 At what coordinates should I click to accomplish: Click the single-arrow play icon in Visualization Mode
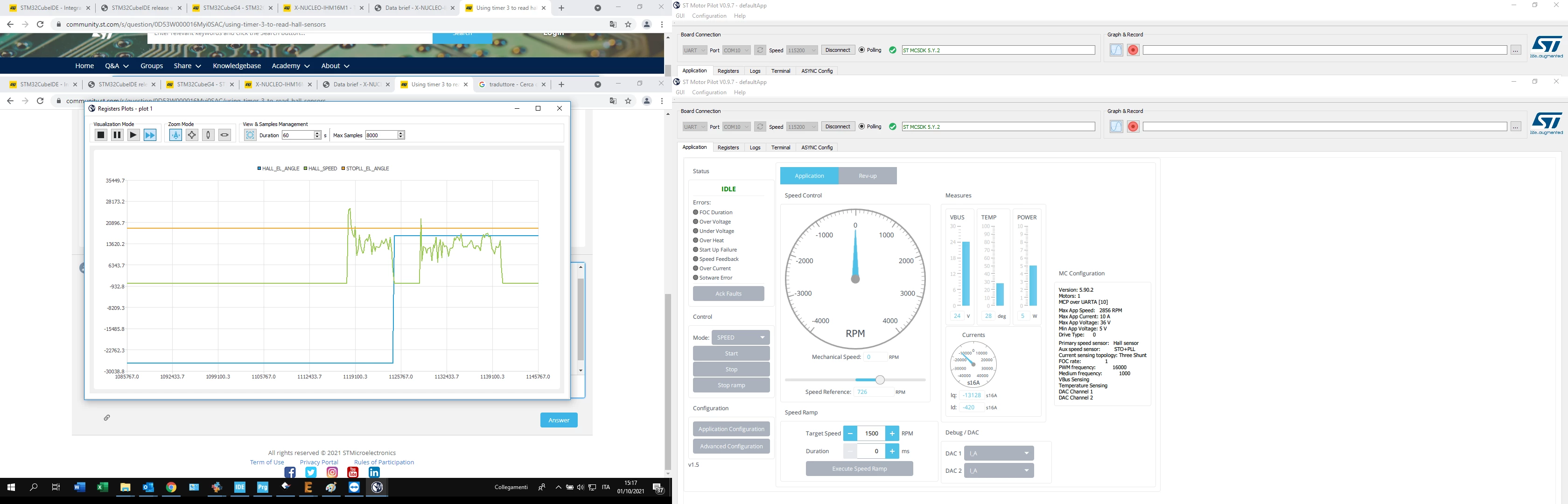pyautogui.click(x=133, y=135)
